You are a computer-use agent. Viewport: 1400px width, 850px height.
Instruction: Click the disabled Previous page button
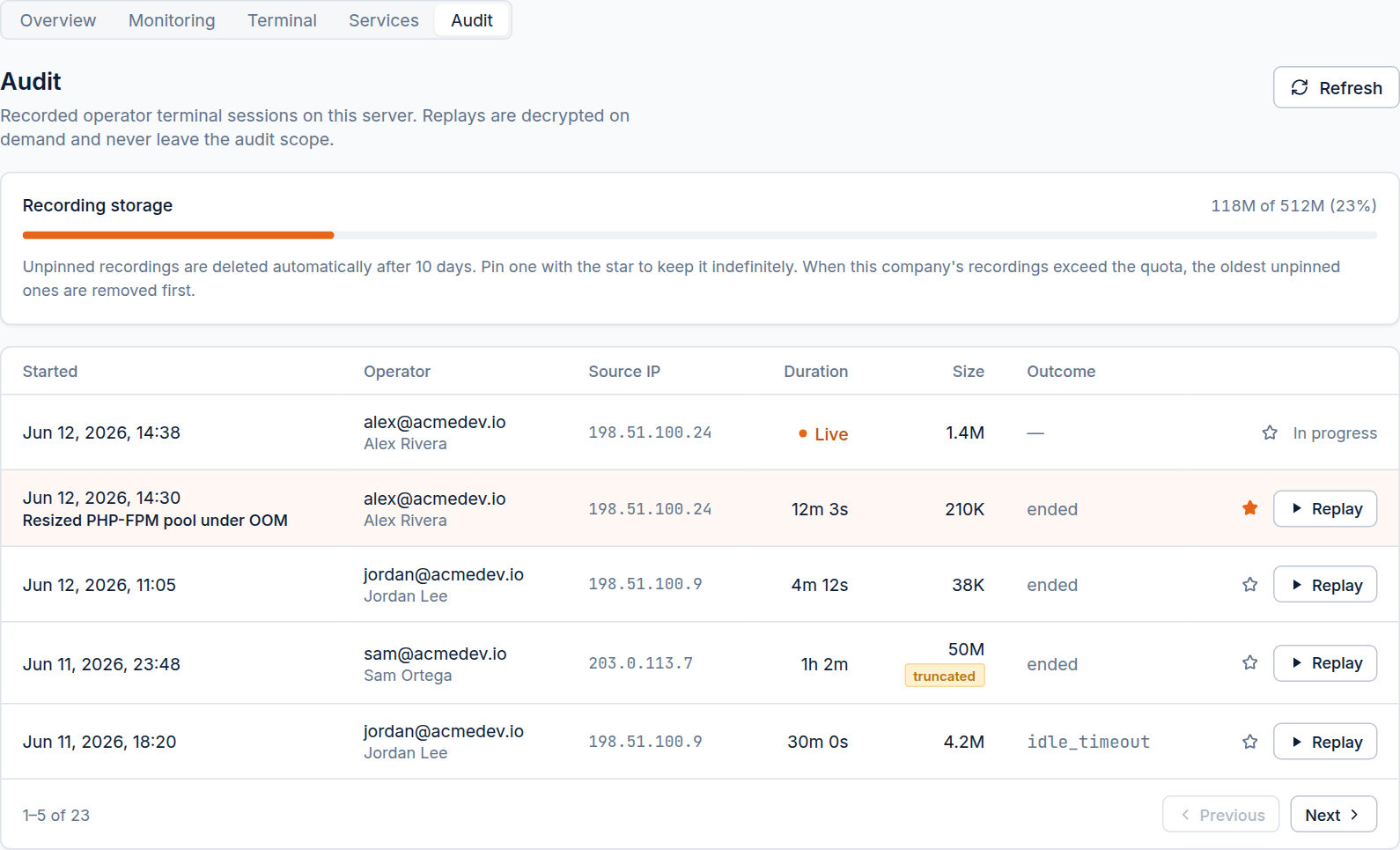click(x=1222, y=815)
